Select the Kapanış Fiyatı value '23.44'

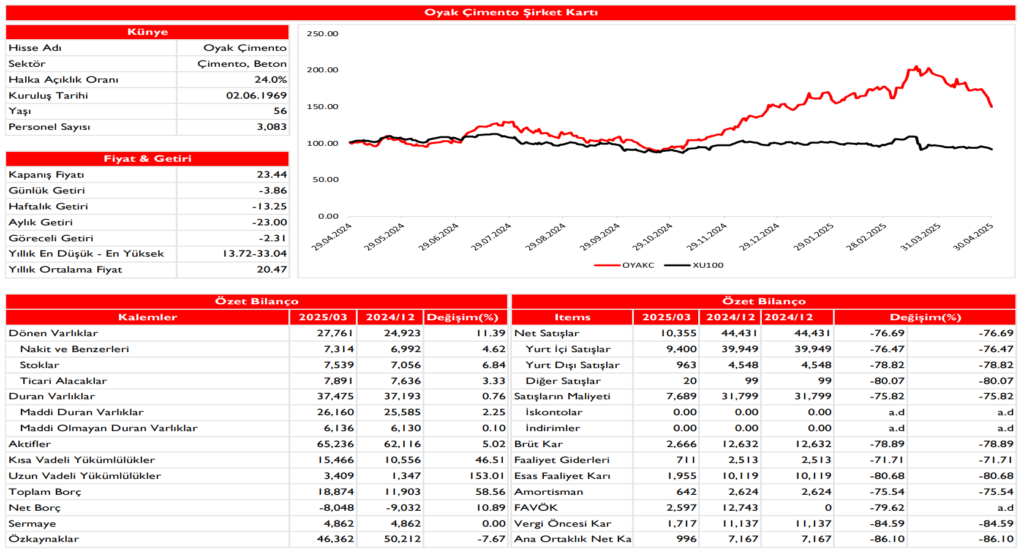[x=272, y=175]
